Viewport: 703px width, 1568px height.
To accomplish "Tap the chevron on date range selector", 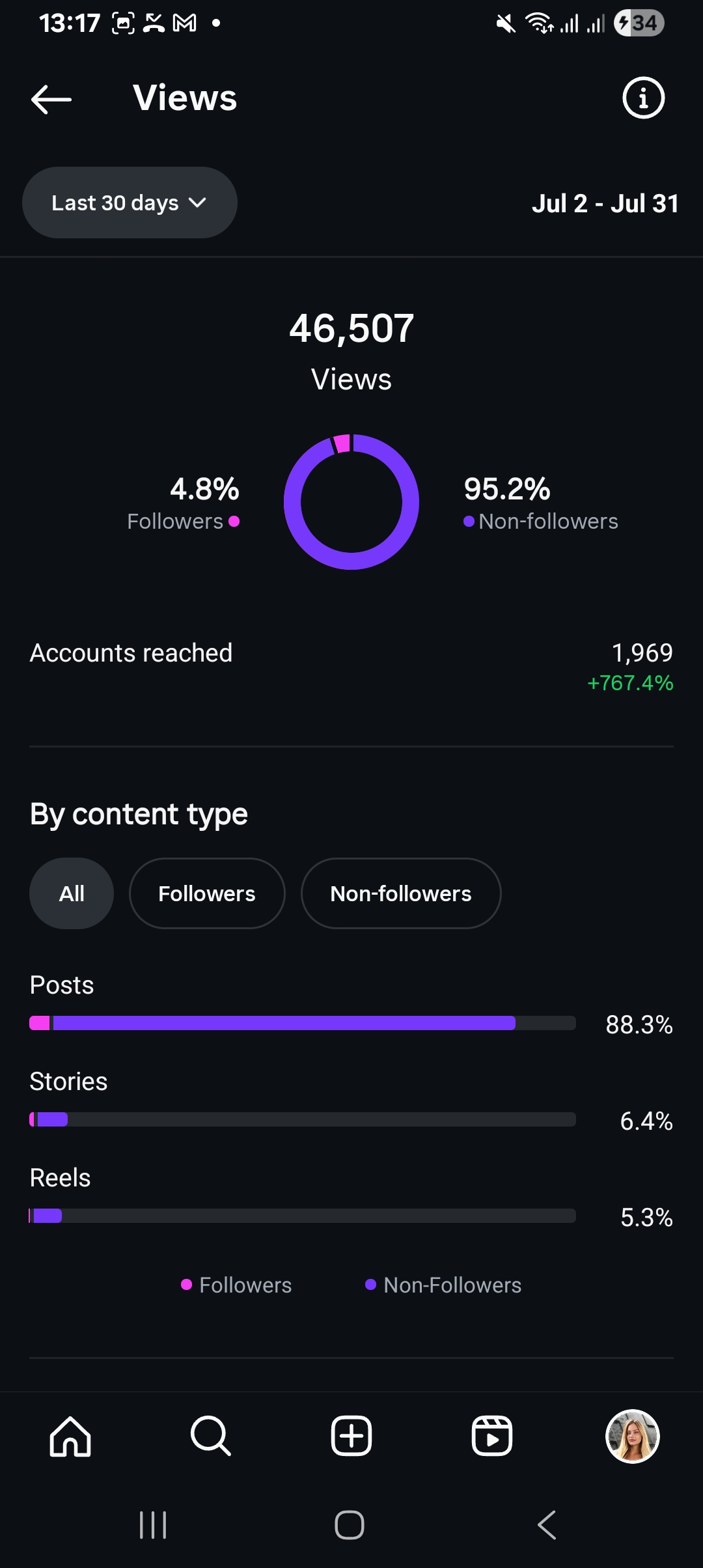I will [x=197, y=203].
